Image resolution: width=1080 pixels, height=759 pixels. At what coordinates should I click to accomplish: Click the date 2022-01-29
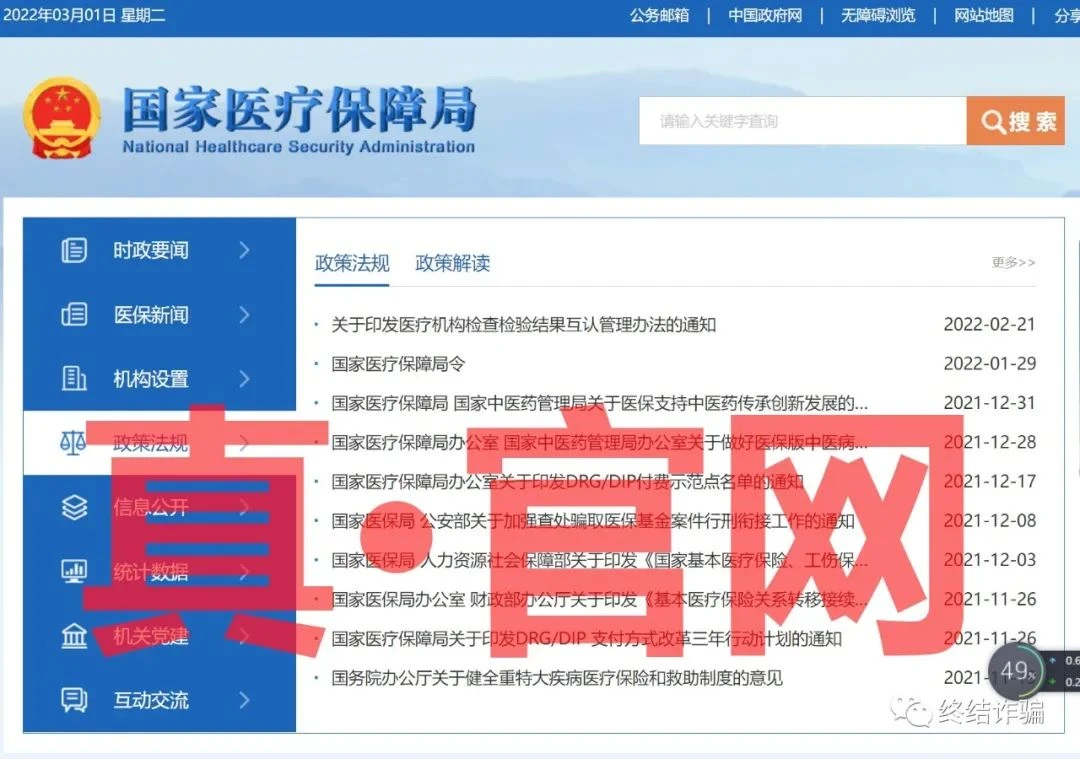tap(989, 364)
